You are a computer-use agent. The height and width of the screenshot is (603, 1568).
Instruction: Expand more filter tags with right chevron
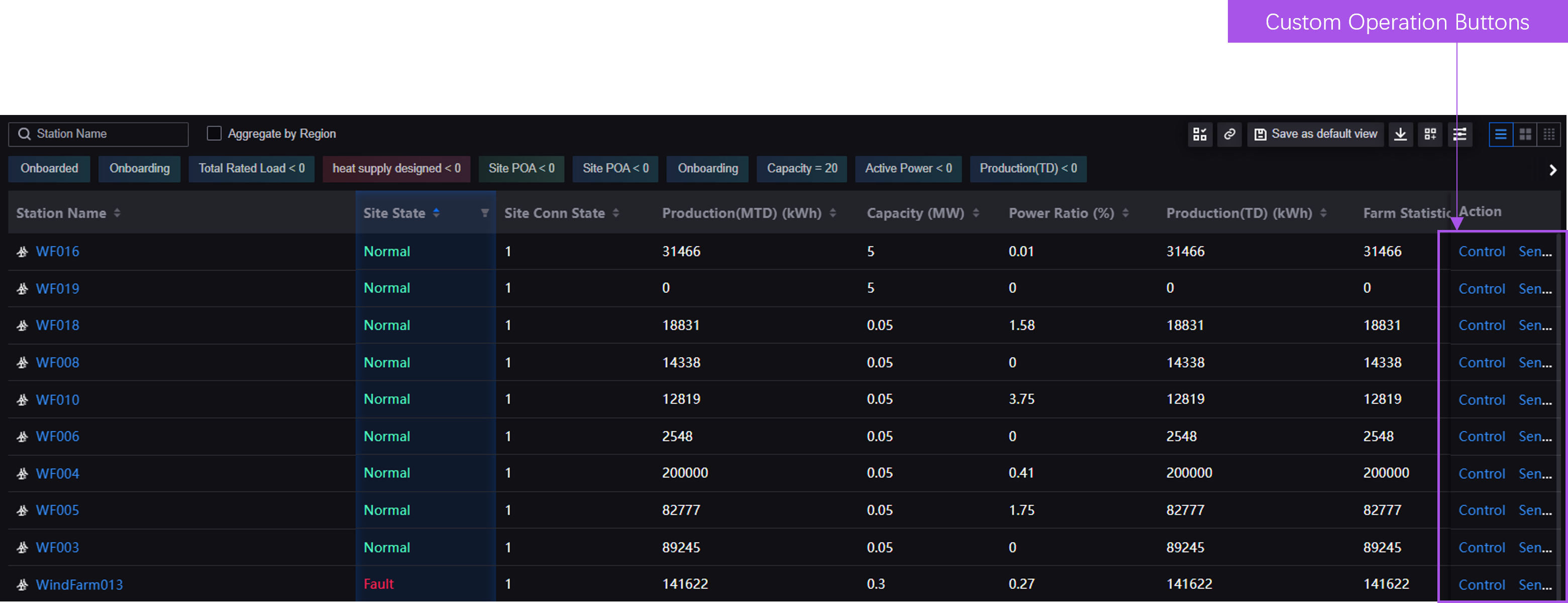[1552, 170]
